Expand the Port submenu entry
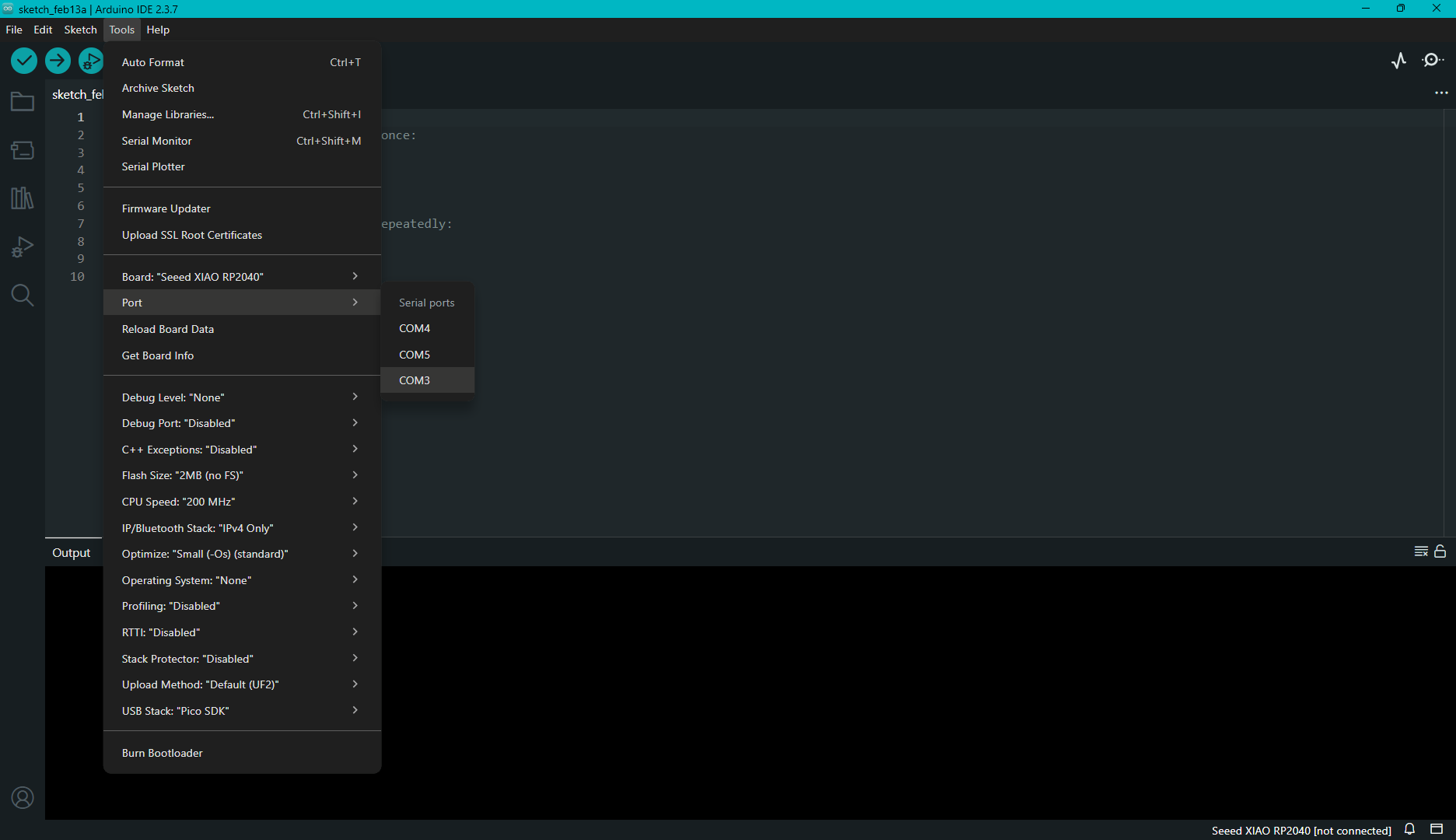The height and width of the screenshot is (840, 1456). [242, 303]
